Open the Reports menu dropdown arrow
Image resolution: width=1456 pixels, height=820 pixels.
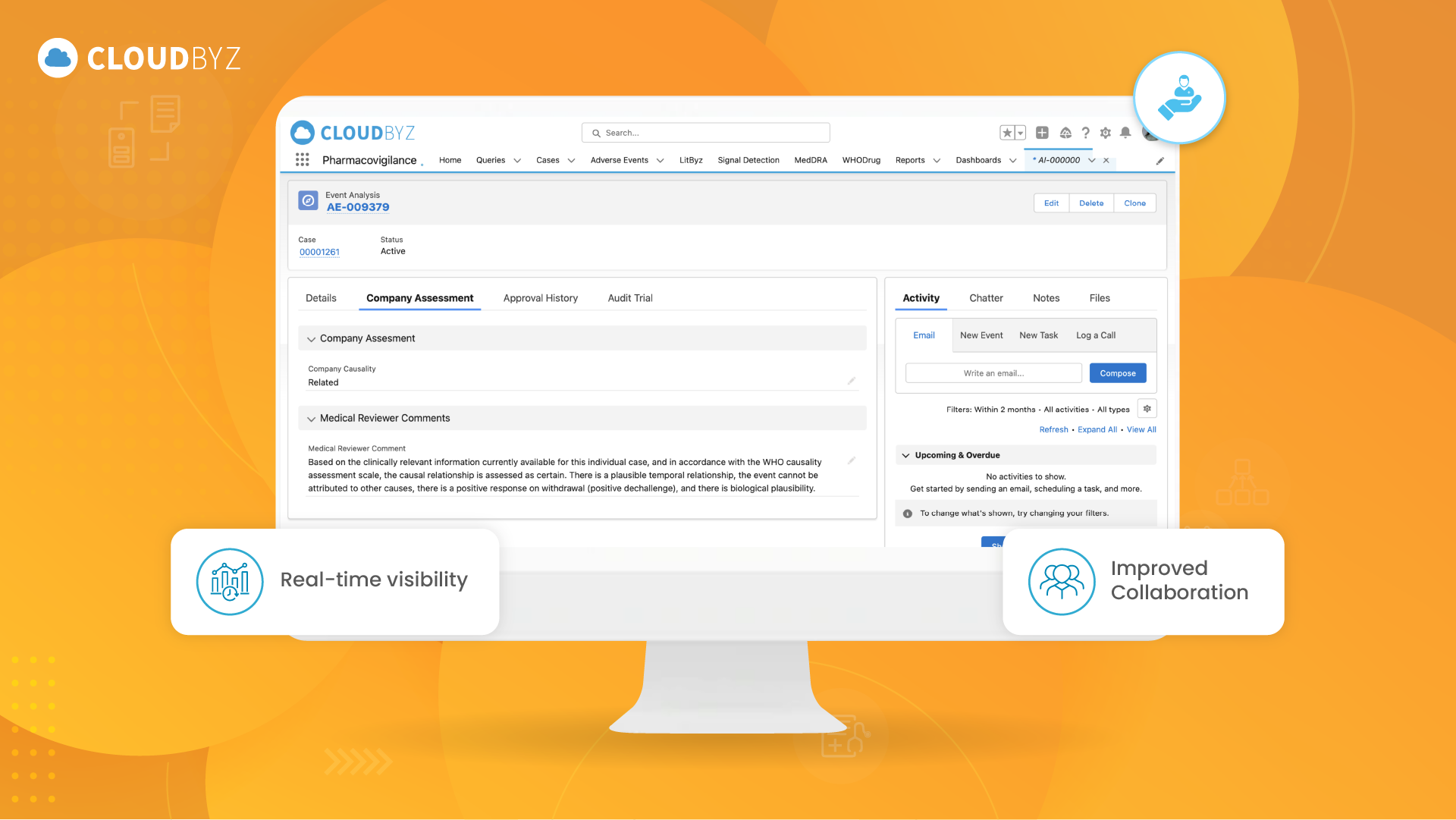pyautogui.click(x=937, y=161)
